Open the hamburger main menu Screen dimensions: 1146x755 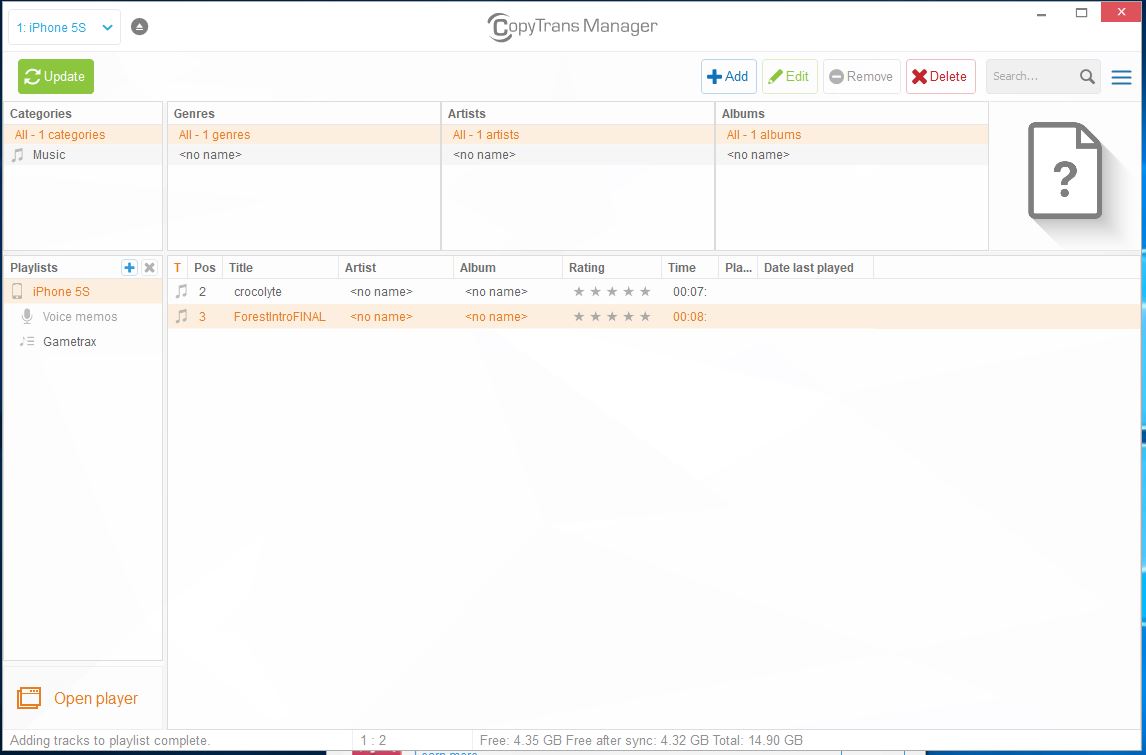pos(1122,77)
